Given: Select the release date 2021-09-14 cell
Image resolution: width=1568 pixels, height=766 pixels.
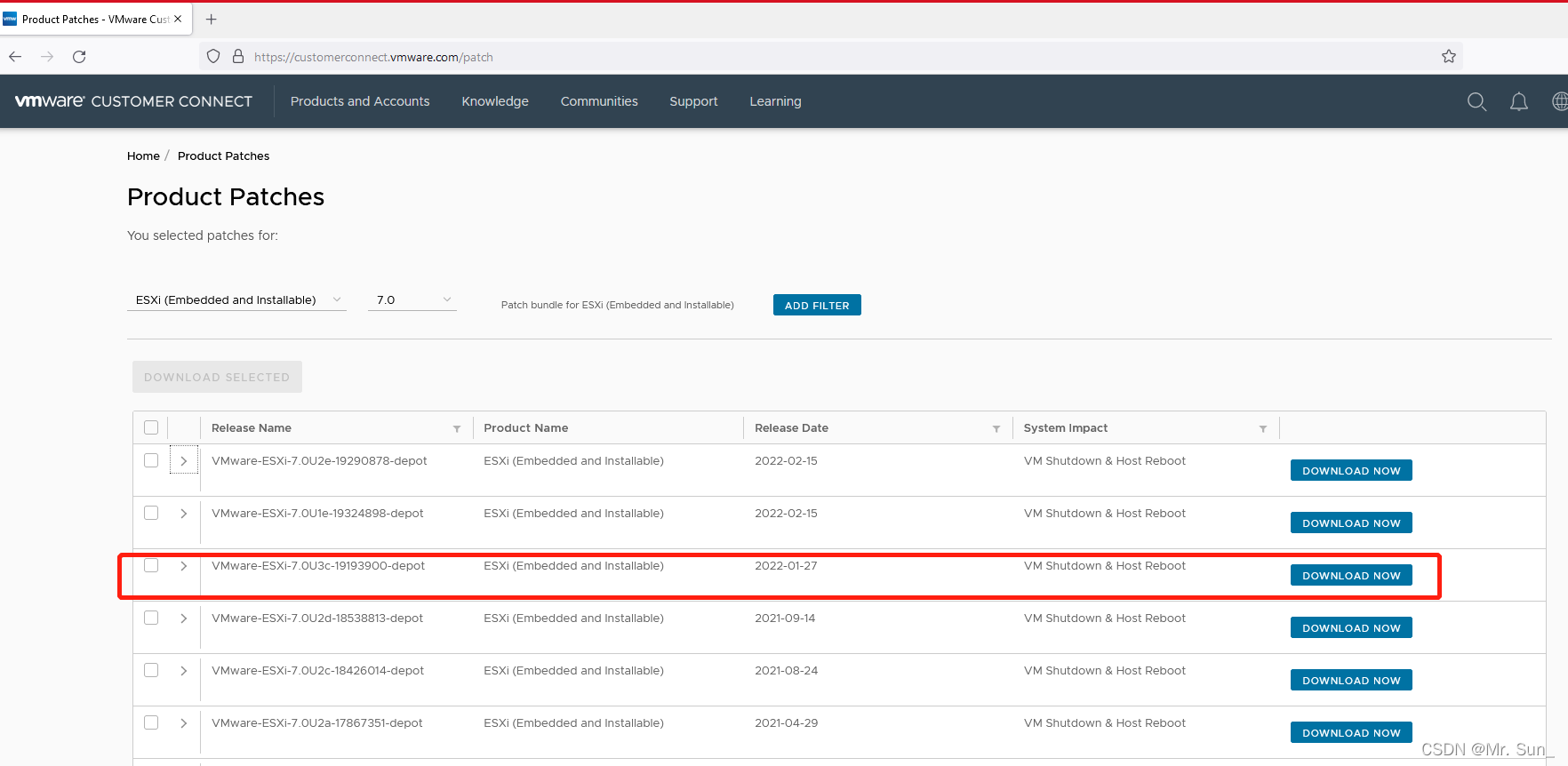Looking at the screenshot, I should click(785, 618).
